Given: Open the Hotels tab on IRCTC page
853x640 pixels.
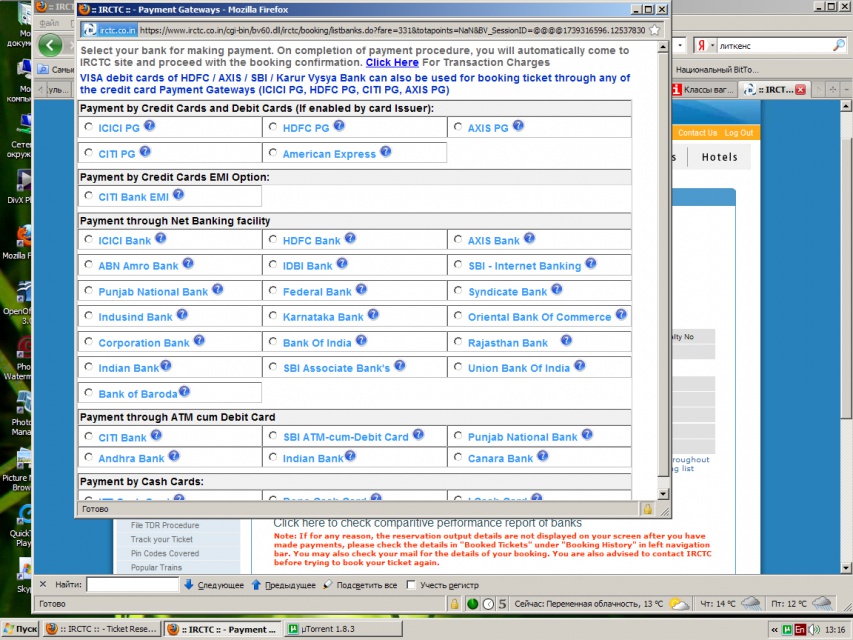Looking at the screenshot, I should pos(719,157).
